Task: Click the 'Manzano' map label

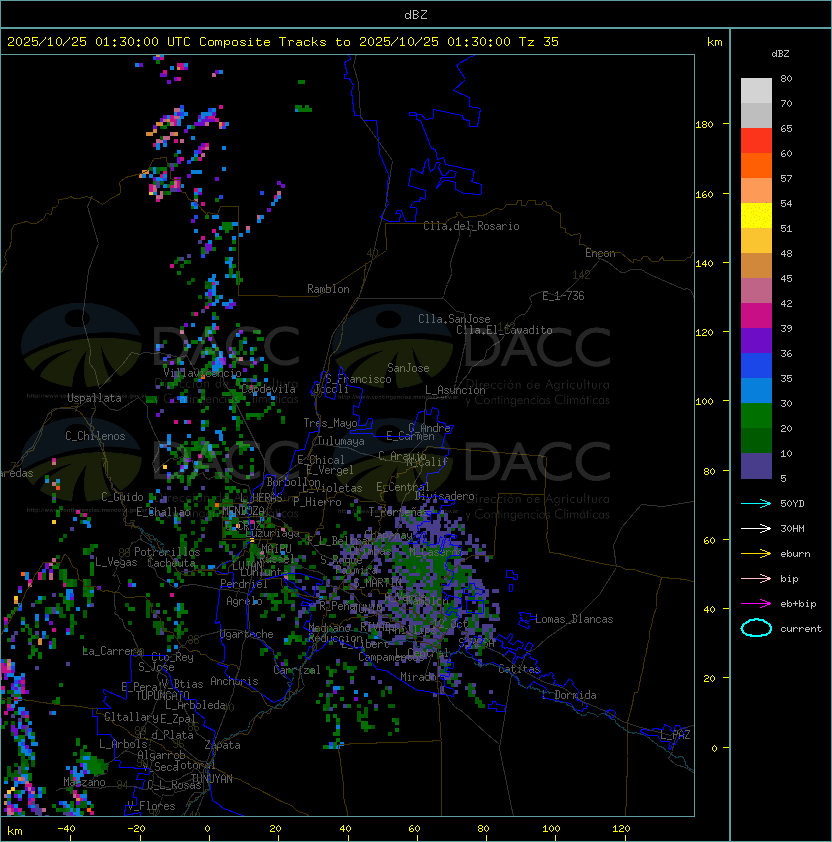Action: (84, 782)
